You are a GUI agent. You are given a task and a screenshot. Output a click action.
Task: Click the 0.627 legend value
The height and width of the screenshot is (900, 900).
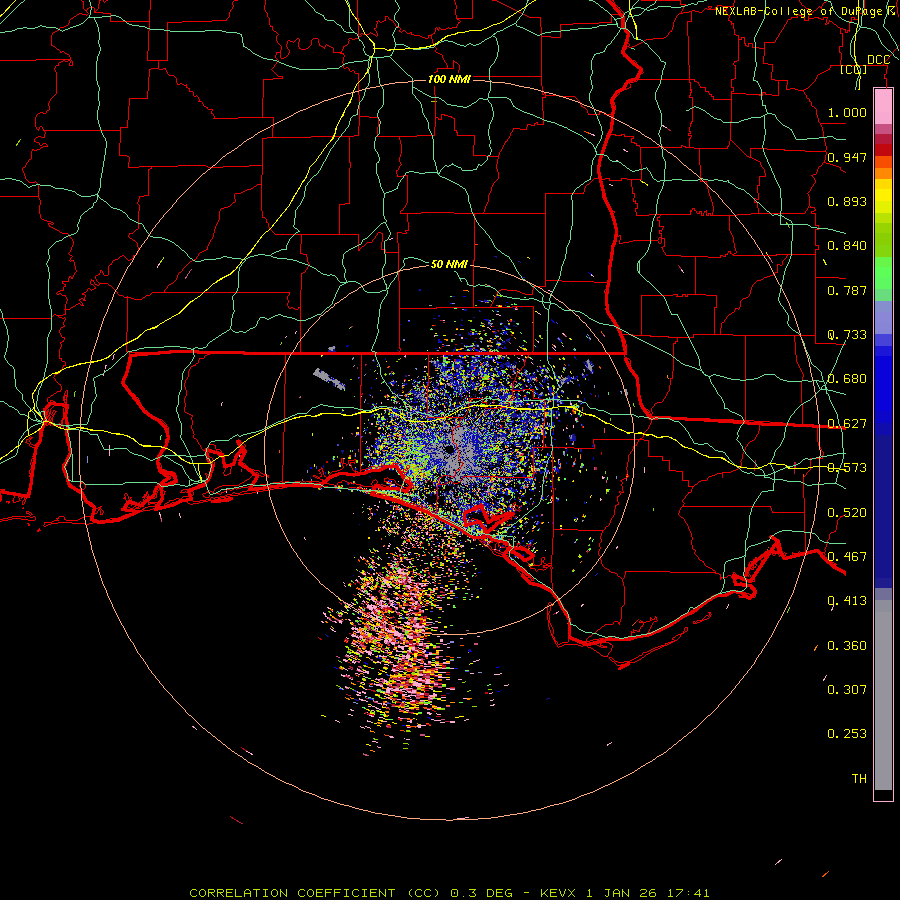(847, 424)
